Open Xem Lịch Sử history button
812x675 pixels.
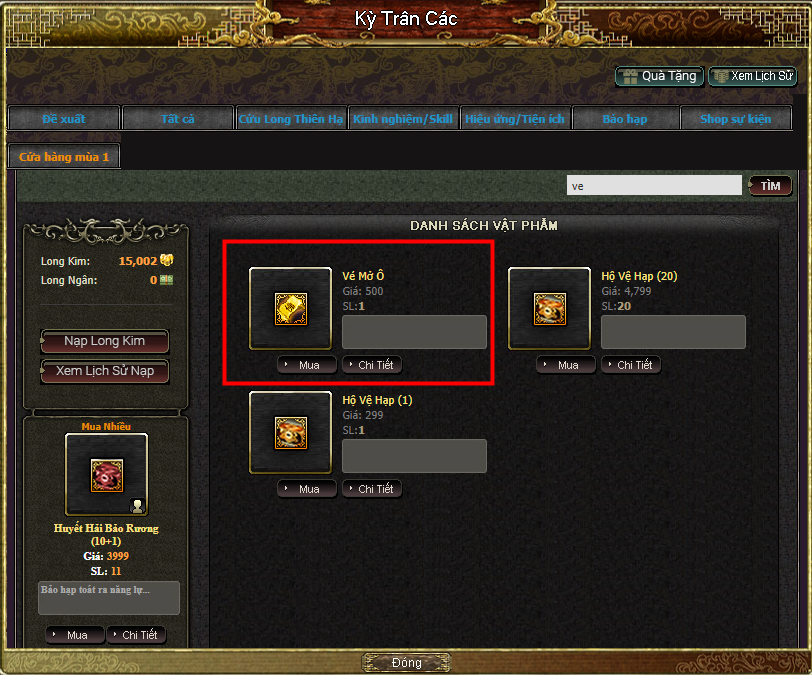point(753,77)
